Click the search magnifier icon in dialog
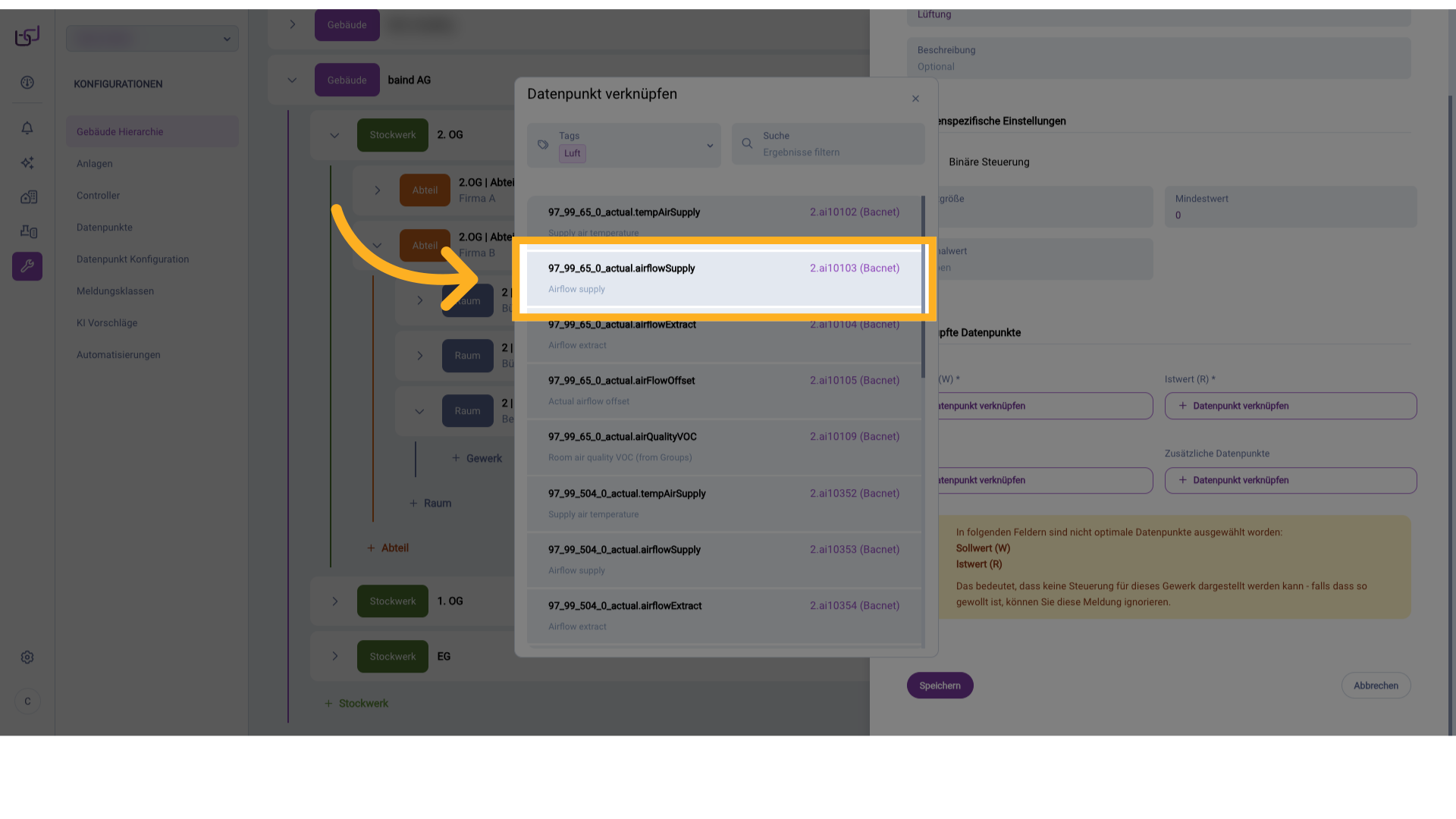This screenshot has width=1456, height=819. [747, 143]
